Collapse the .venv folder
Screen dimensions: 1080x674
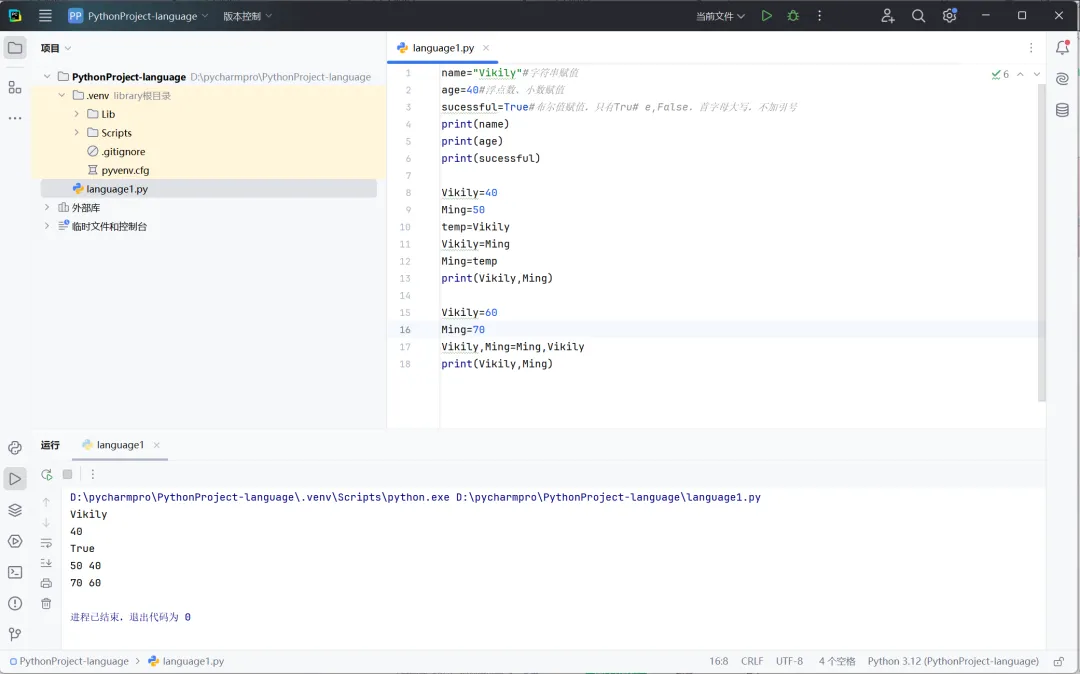click(61, 95)
